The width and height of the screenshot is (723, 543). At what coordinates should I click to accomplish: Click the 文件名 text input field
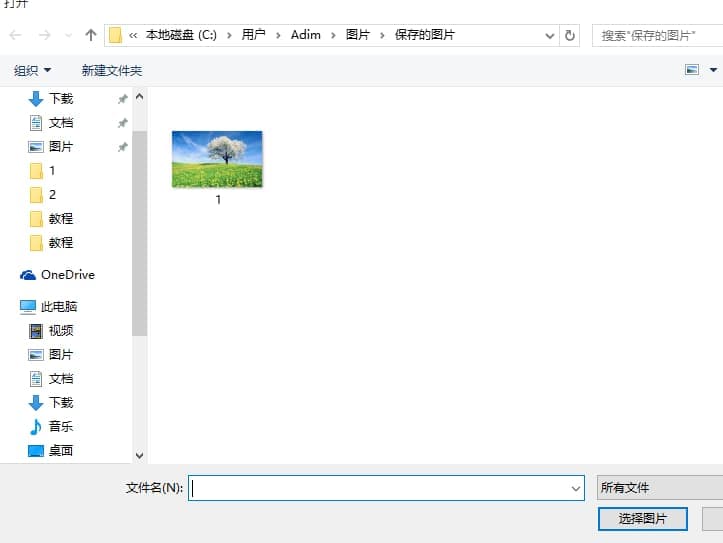378,488
